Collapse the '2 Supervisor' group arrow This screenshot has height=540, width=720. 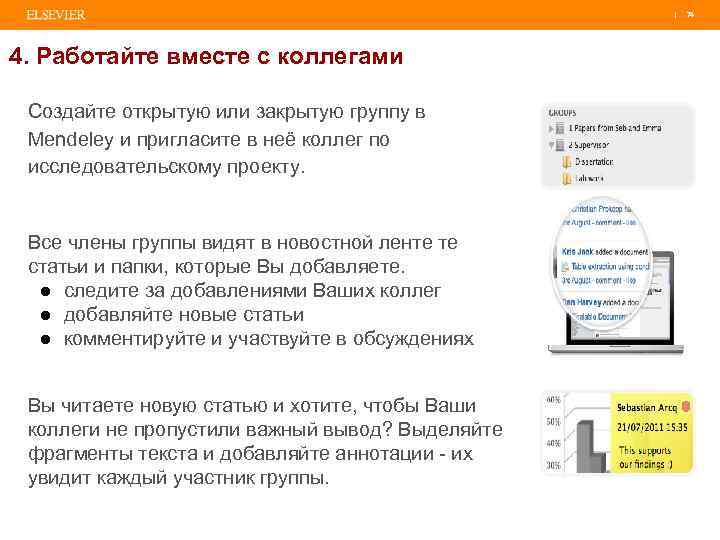tap(551, 145)
